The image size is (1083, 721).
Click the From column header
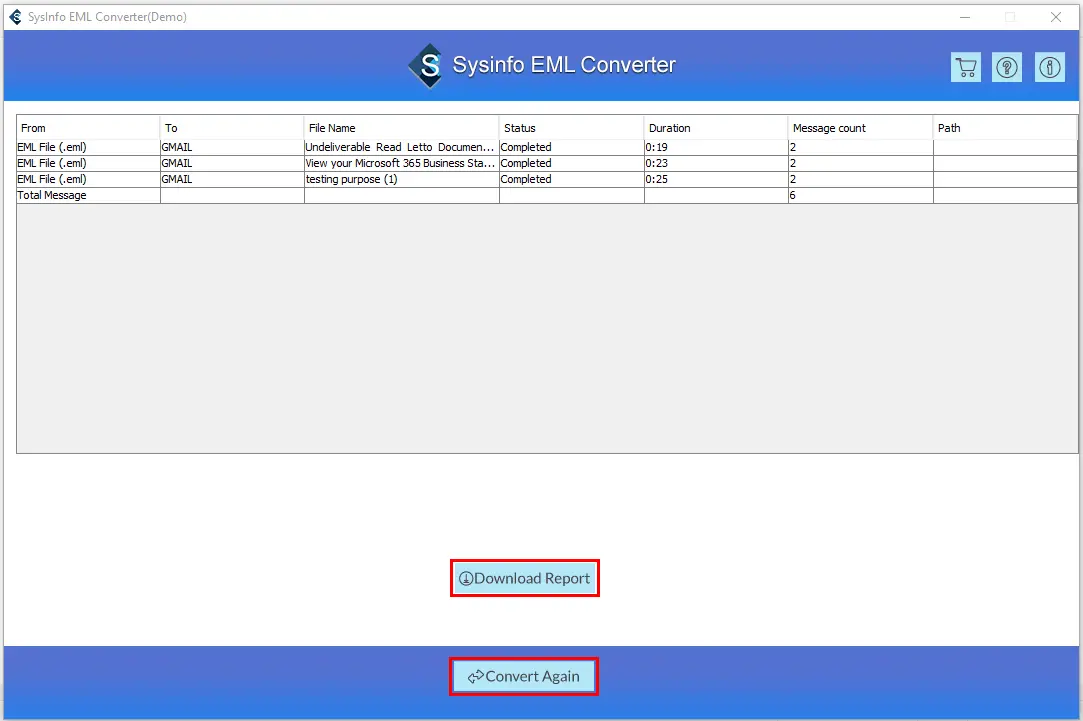coord(88,128)
